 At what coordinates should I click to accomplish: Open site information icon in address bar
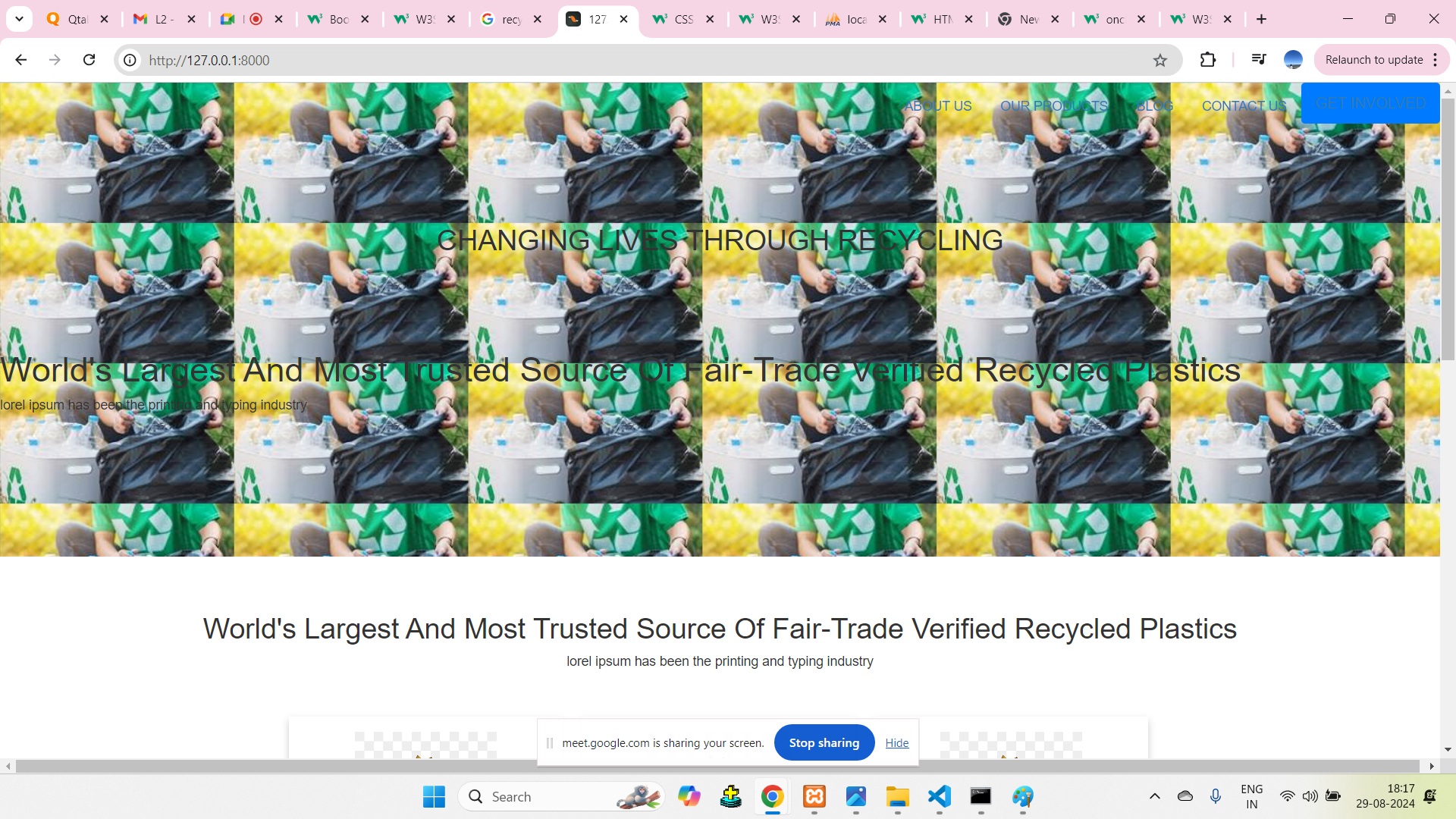tap(130, 60)
